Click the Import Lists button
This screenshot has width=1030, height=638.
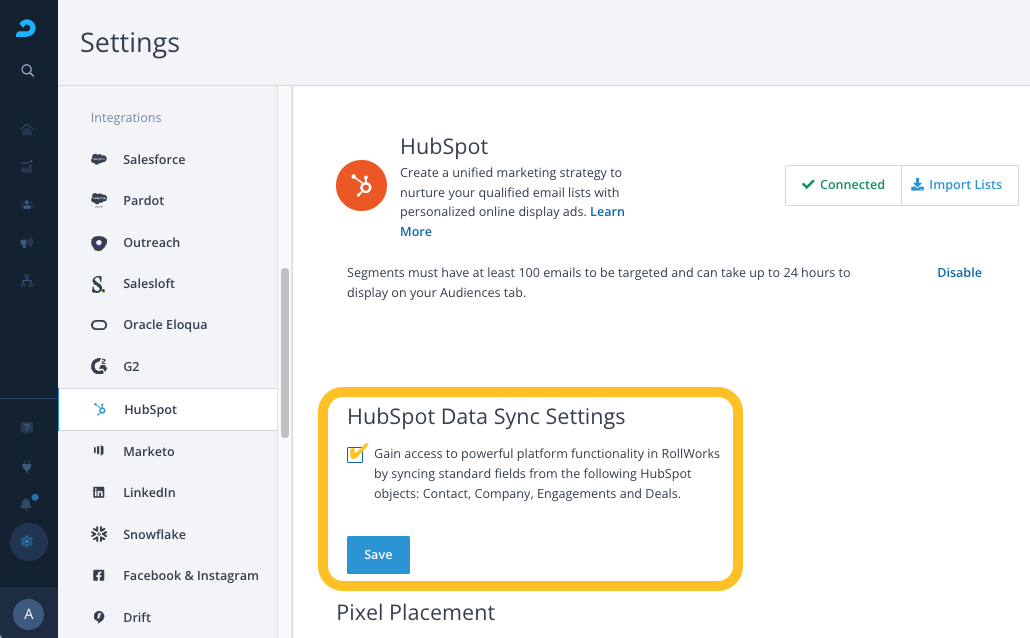click(x=958, y=185)
